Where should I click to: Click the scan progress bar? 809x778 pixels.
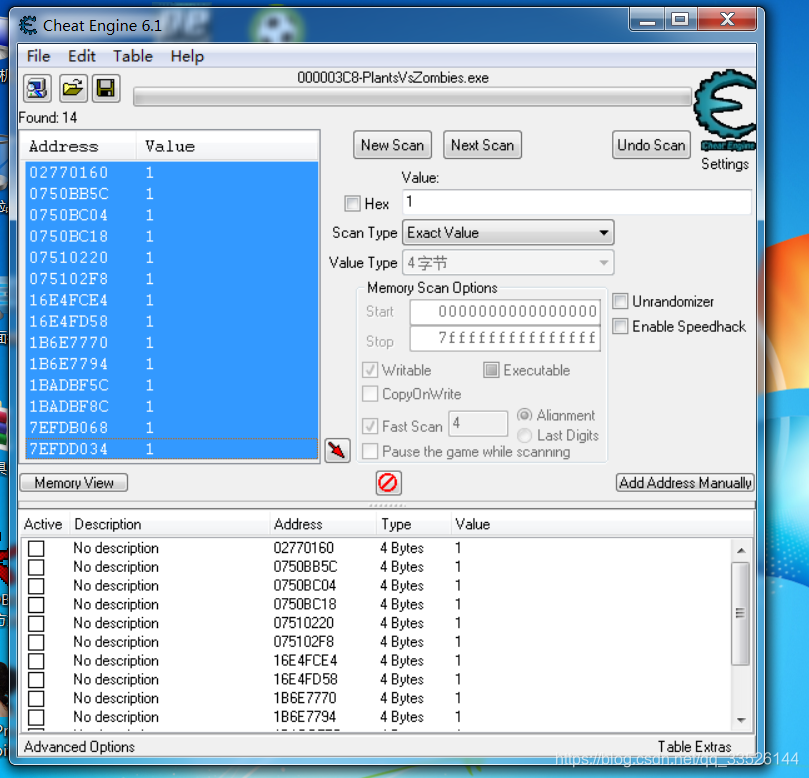coord(412,97)
